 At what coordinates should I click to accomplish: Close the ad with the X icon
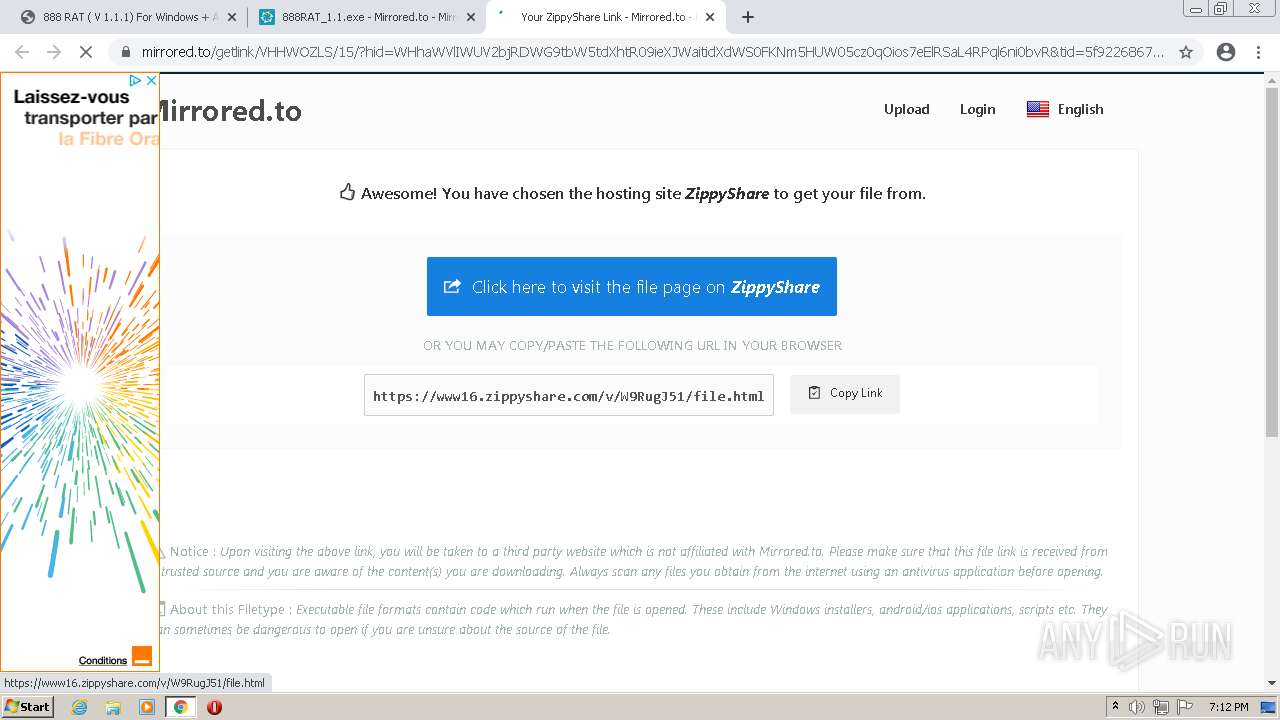(x=151, y=80)
